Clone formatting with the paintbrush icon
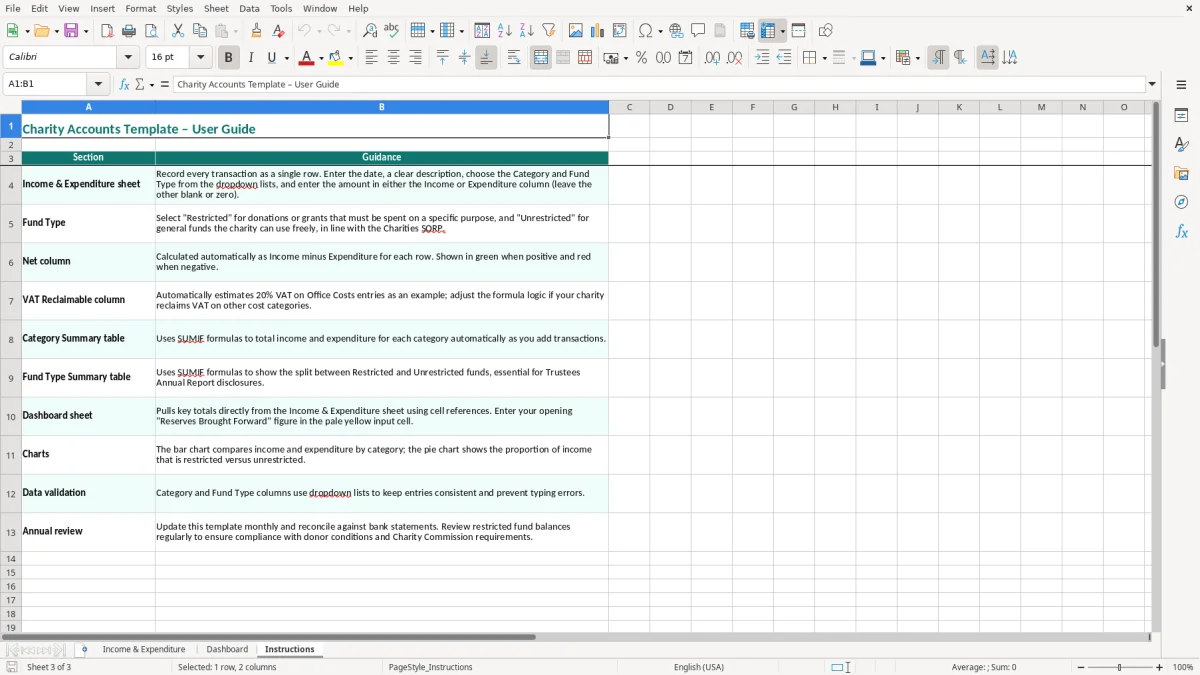 tap(257, 31)
